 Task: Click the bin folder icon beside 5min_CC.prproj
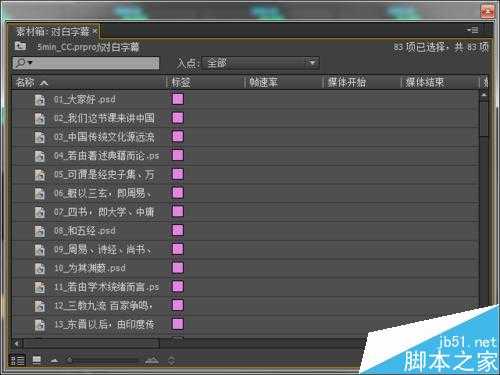click(20, 46)
